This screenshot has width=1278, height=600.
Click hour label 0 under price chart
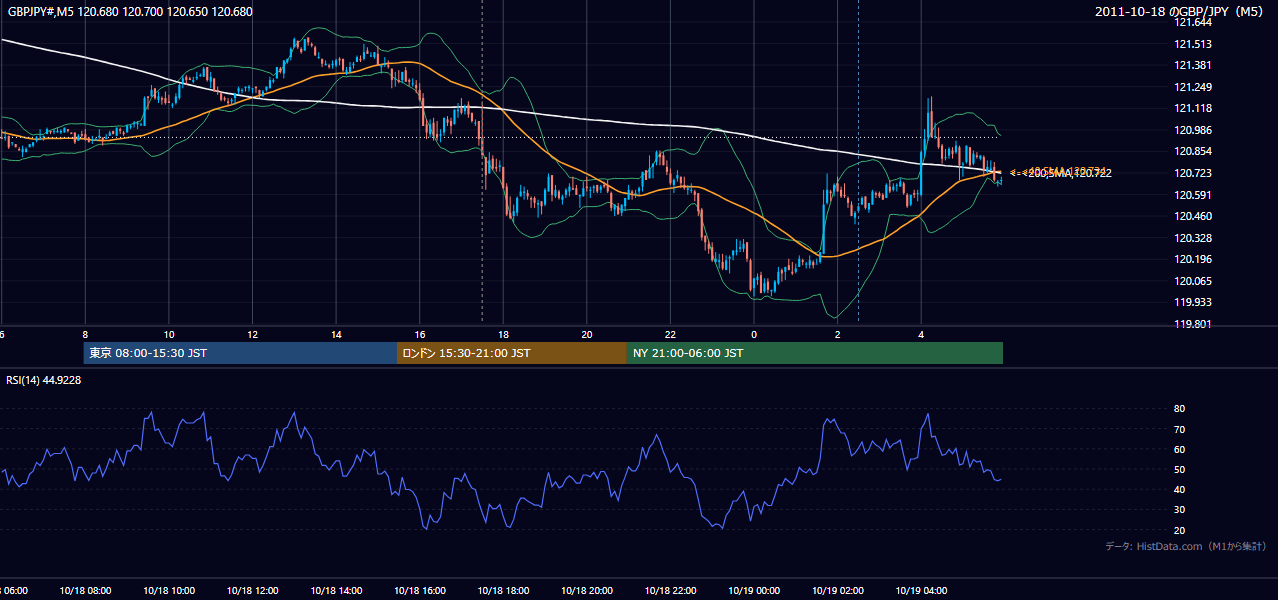pyautogui.click(x=754, y=334)
